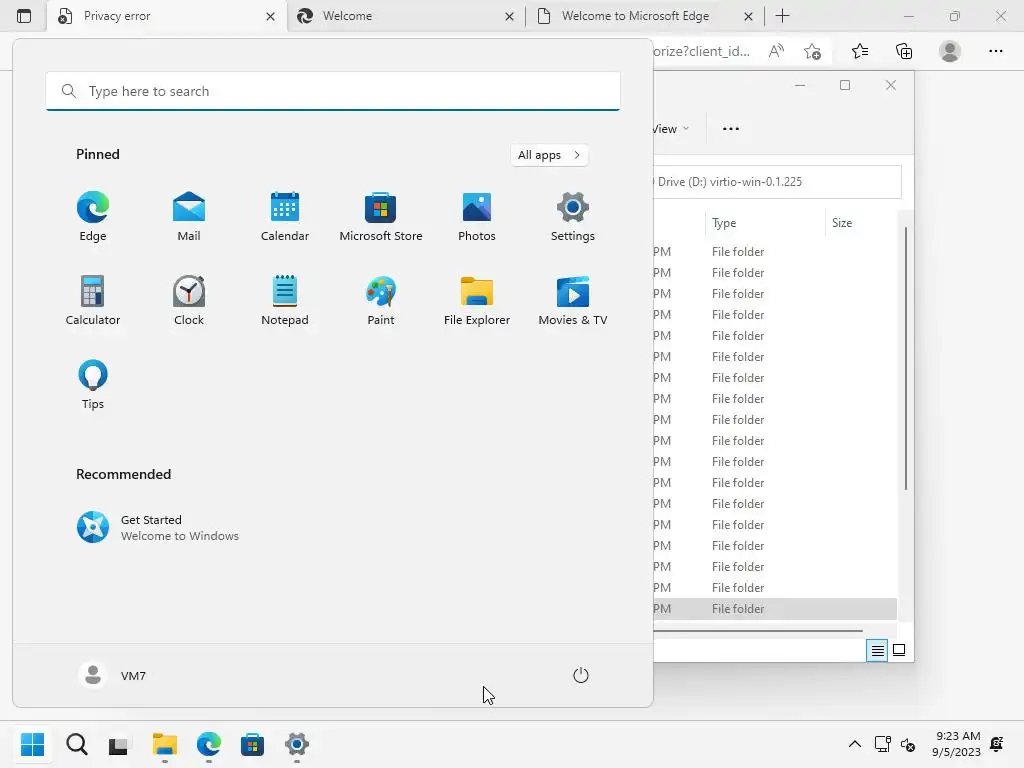Viewport: 1024px width, 768px height.
Task: Click the File Explorer horizontal scrollbar
Action: [758, 631]
